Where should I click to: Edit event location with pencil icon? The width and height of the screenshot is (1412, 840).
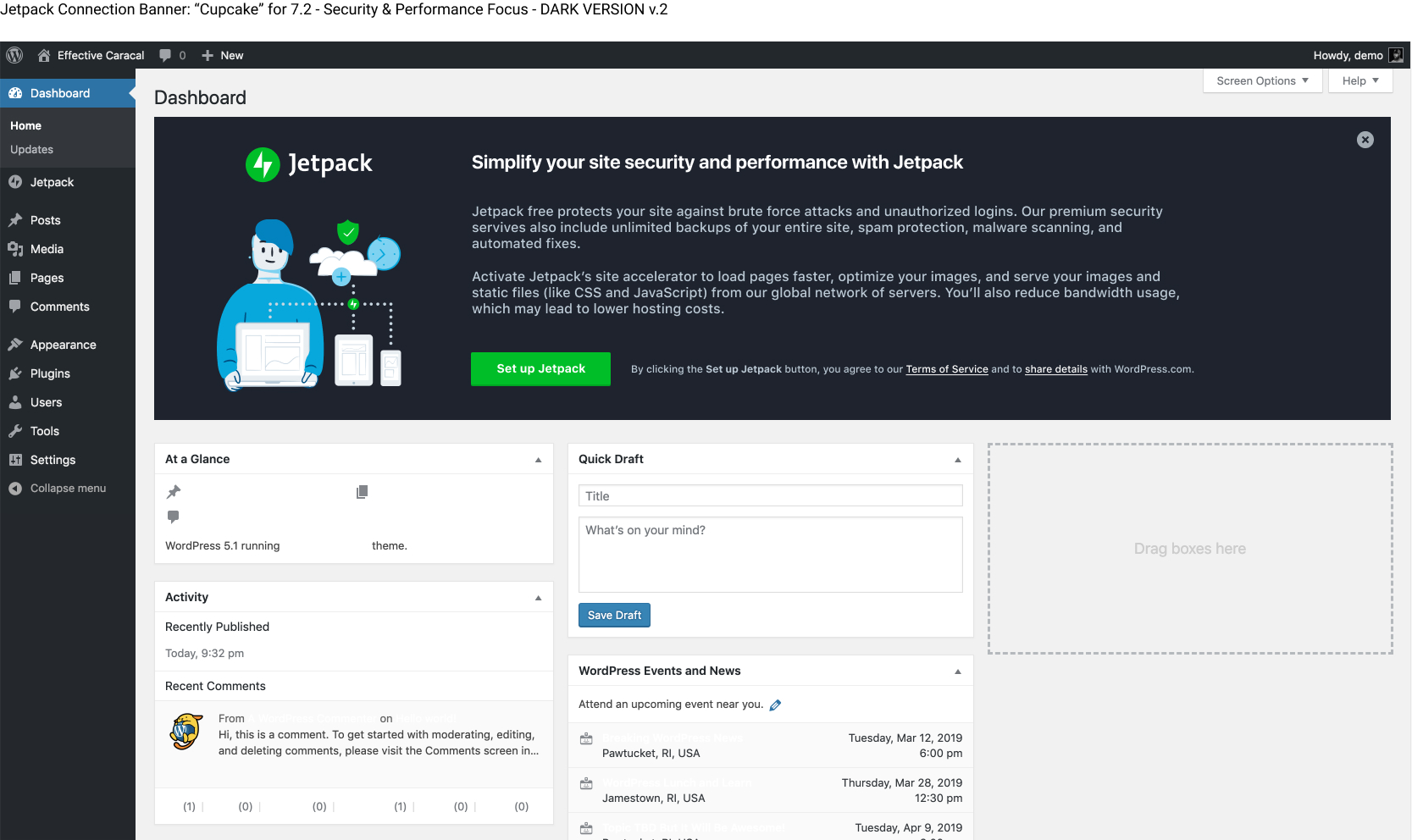pyautogui.click(x=775, y=705)
